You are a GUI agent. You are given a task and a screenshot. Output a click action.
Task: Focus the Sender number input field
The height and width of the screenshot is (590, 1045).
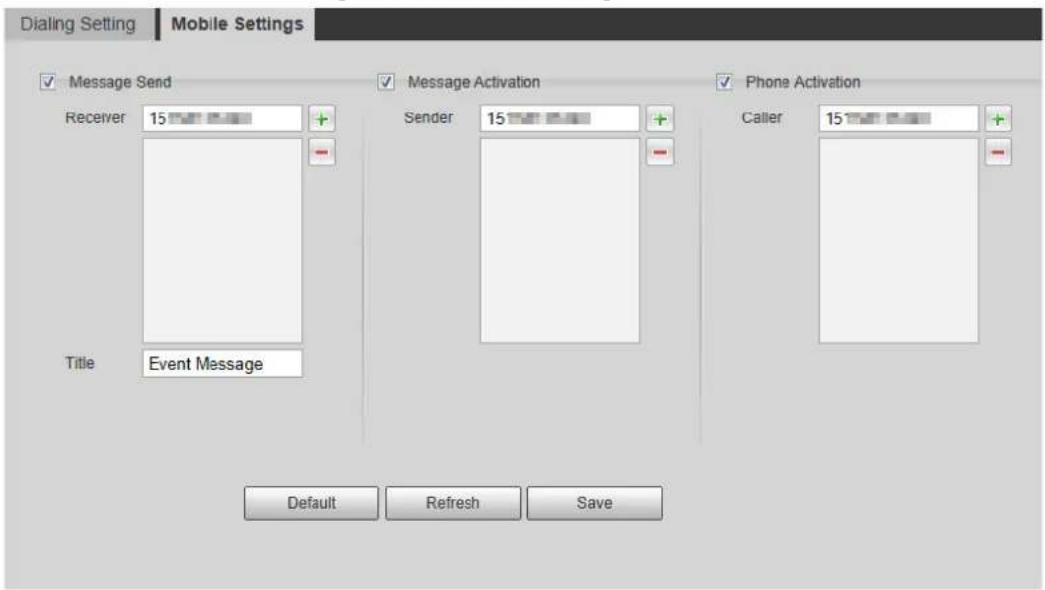(560, 119)
